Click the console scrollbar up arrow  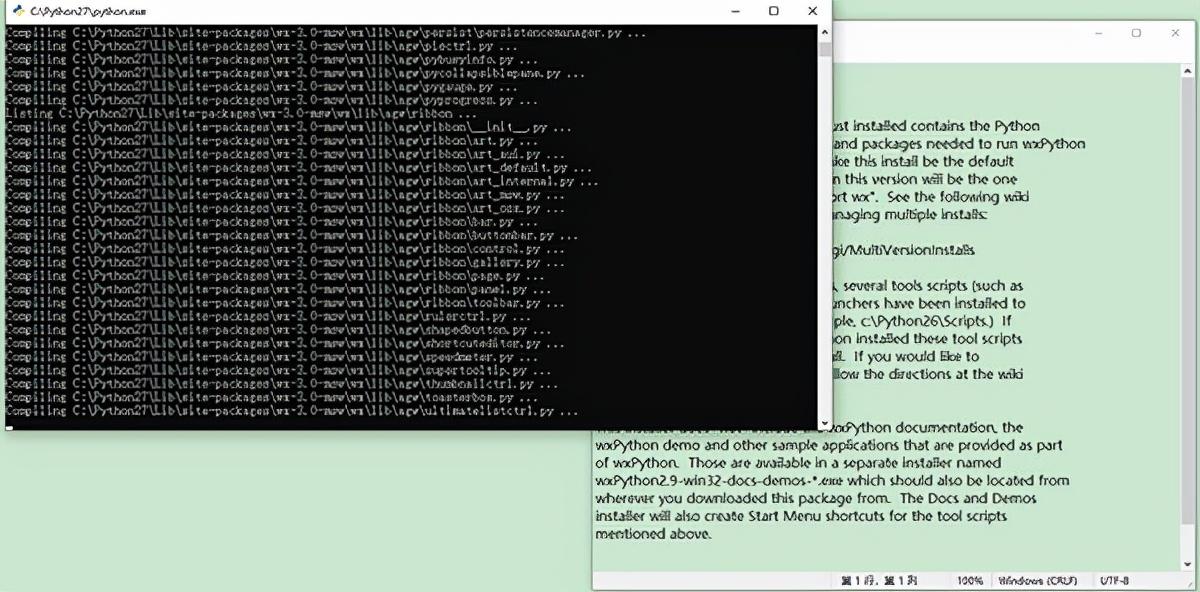(825, 32)
